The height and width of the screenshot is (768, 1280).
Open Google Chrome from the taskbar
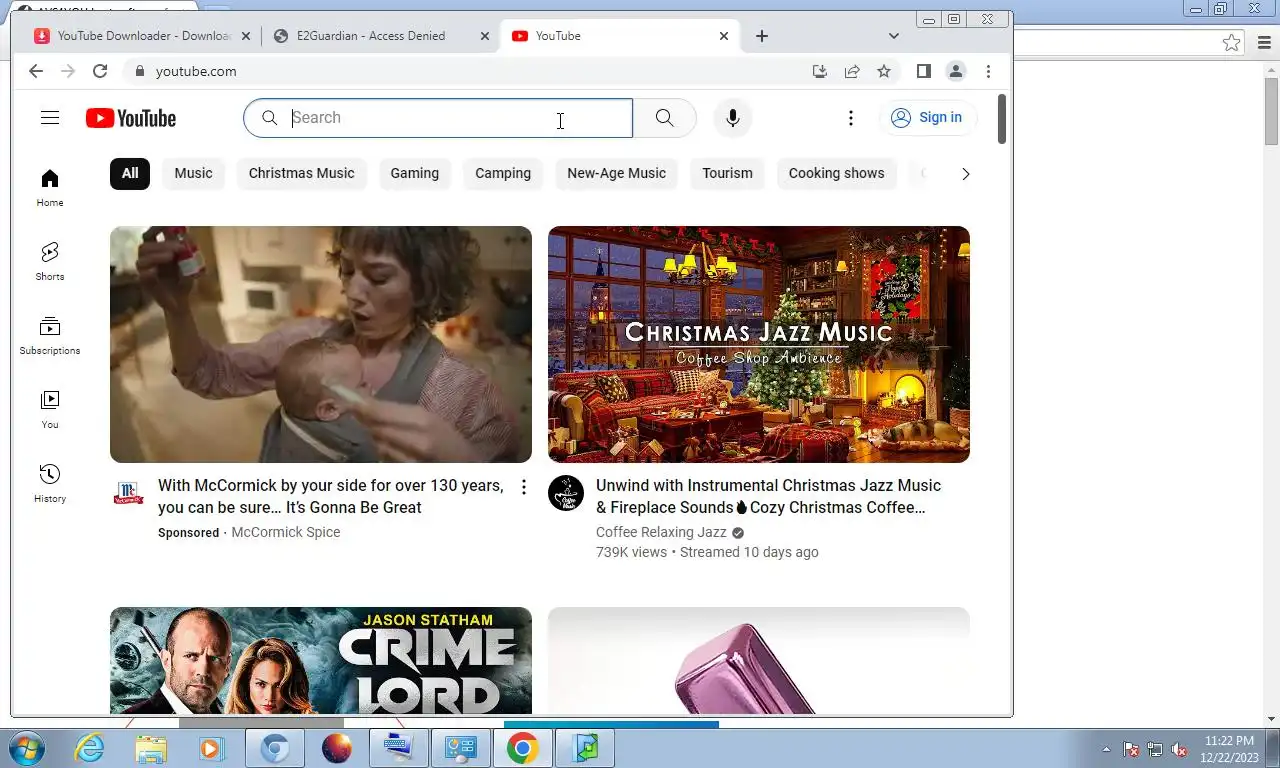(x=522, y=748)
